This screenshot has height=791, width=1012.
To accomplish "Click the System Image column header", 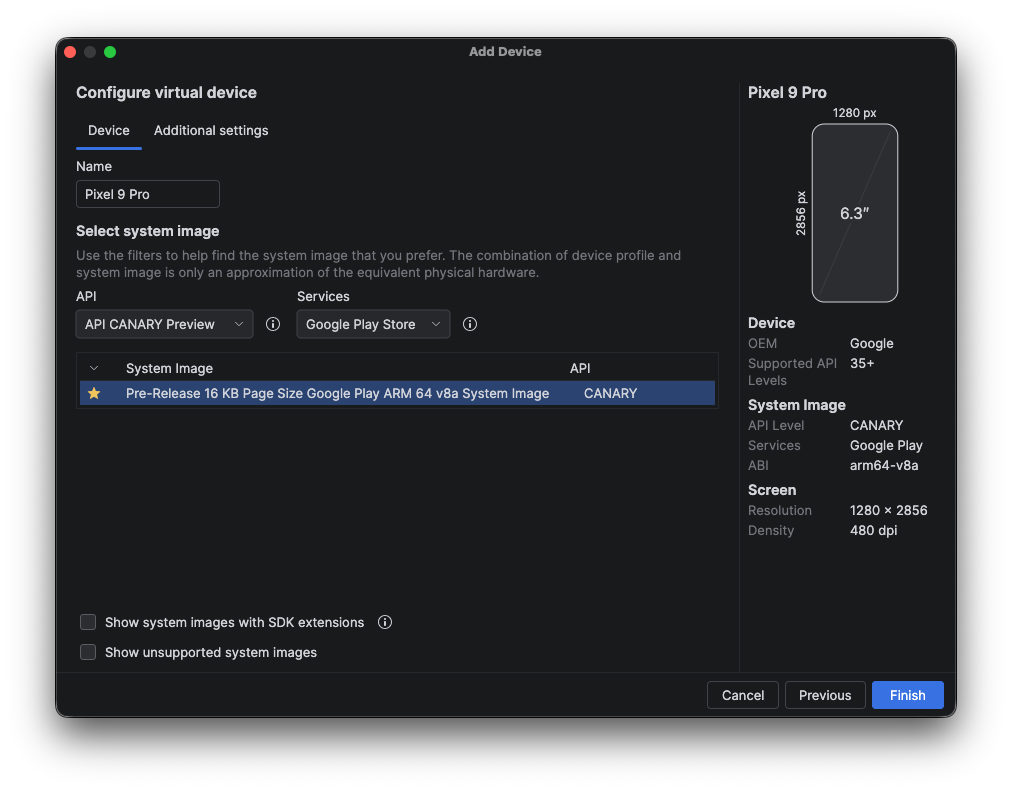I will pos(169,368).
